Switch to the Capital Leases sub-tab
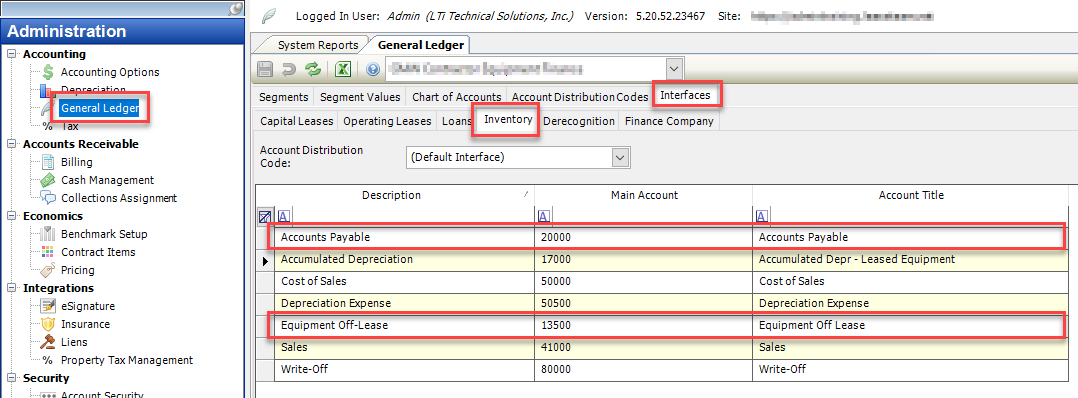1078x398 pixels. tap(296, 121)
